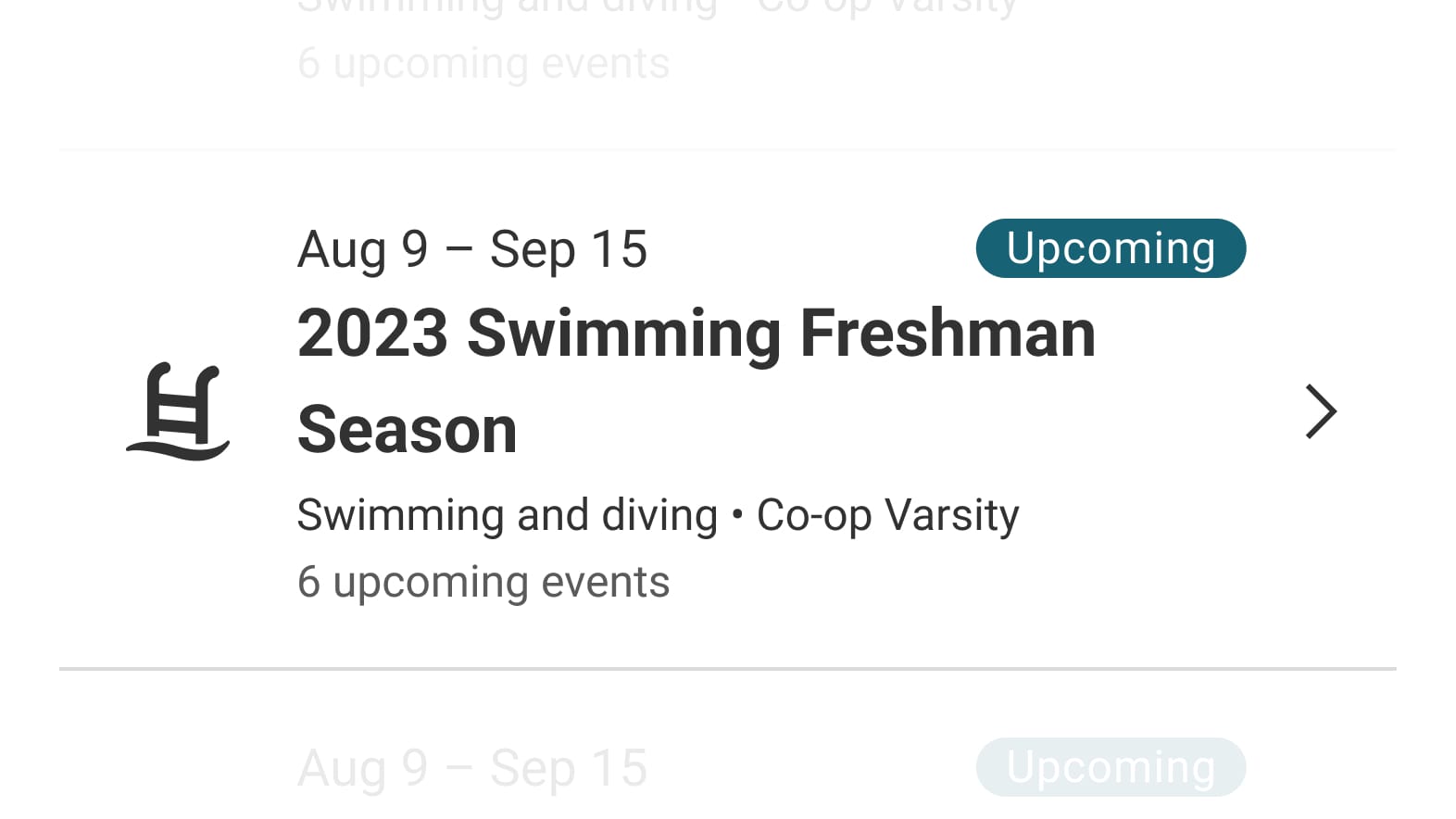Click the word "Season" in the title

(x=407, y=430)
